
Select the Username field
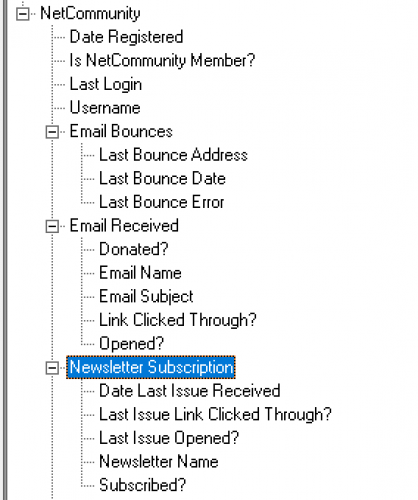[105, 108]
